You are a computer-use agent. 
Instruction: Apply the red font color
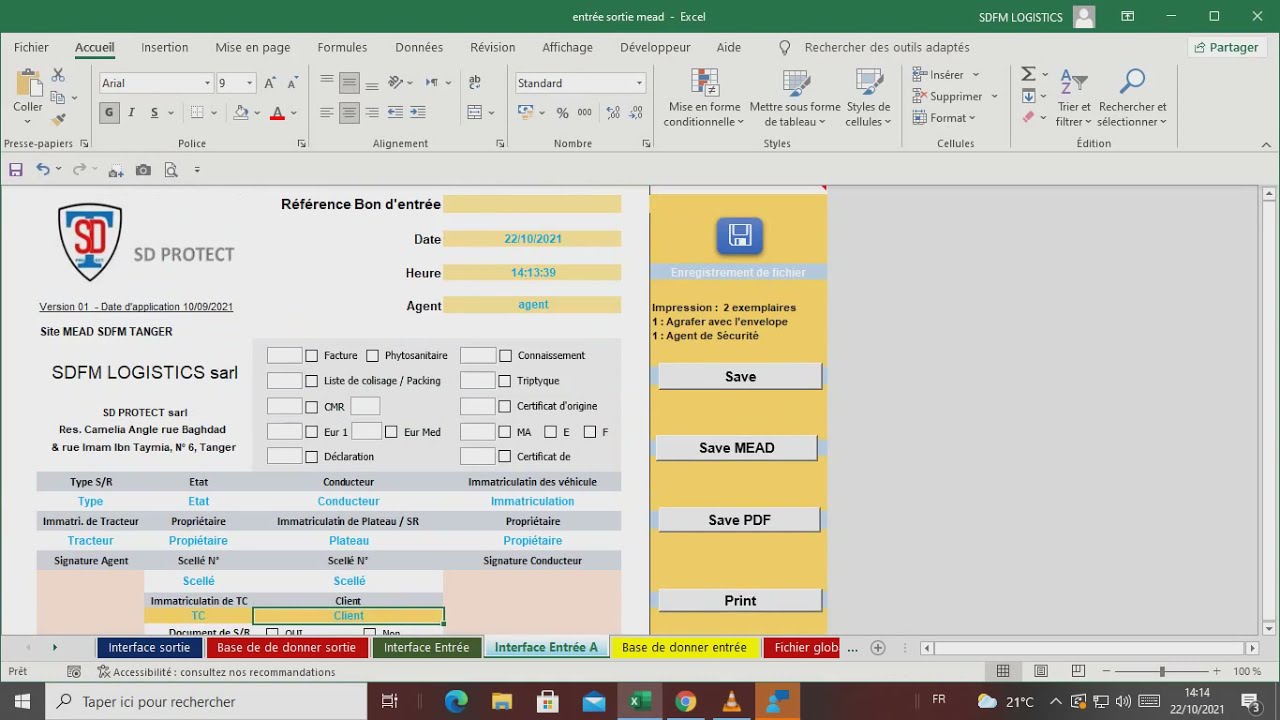point(277,113)
